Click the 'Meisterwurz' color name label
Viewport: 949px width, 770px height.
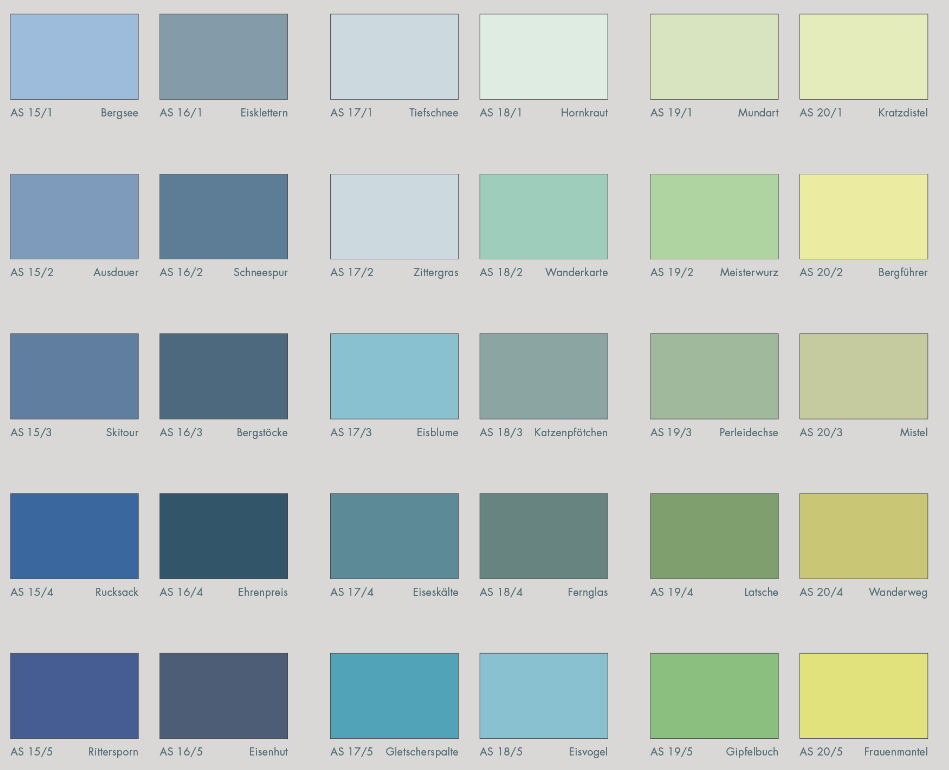(749, 272)
